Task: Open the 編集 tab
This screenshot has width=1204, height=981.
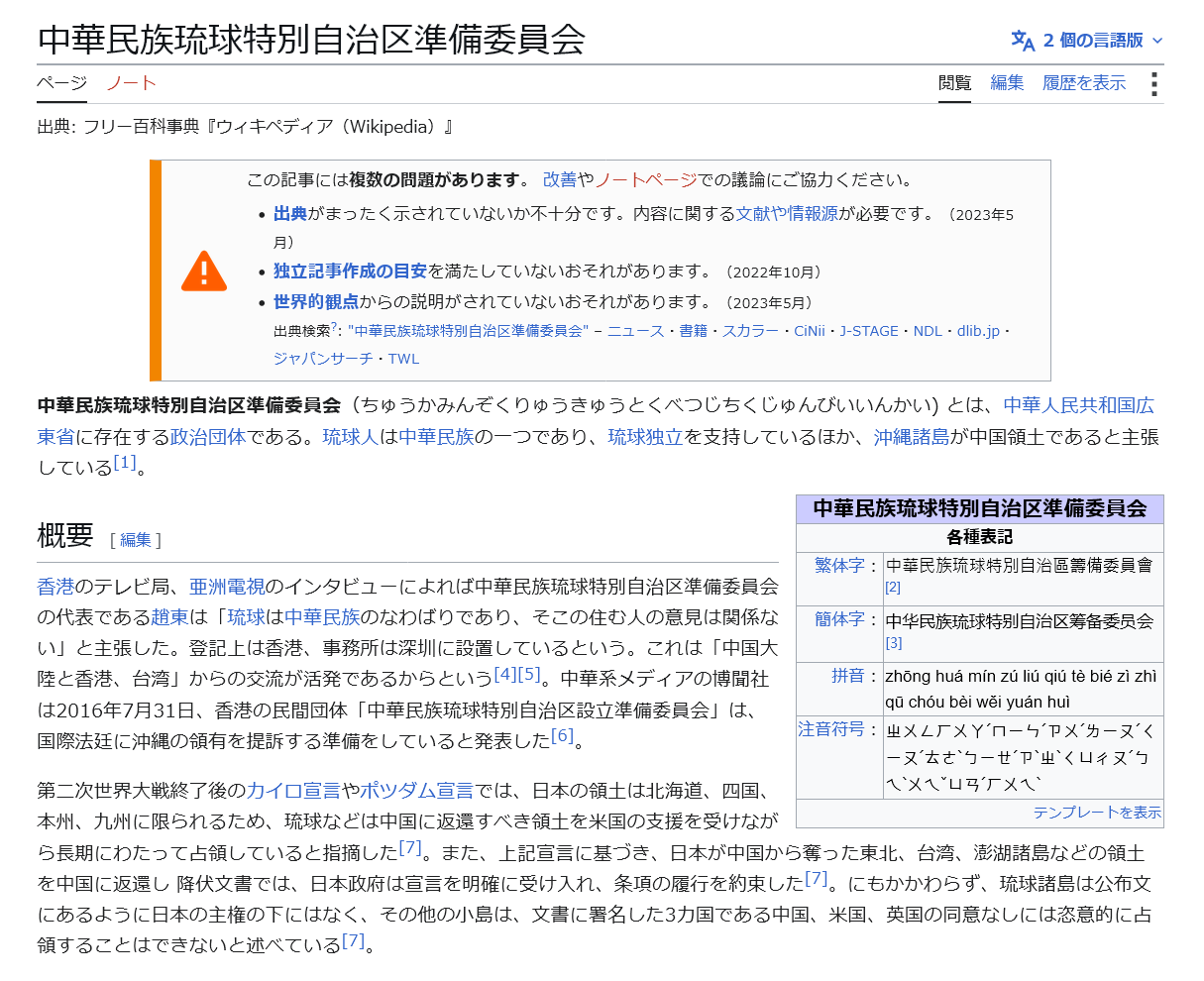Action: [1007, 83]
